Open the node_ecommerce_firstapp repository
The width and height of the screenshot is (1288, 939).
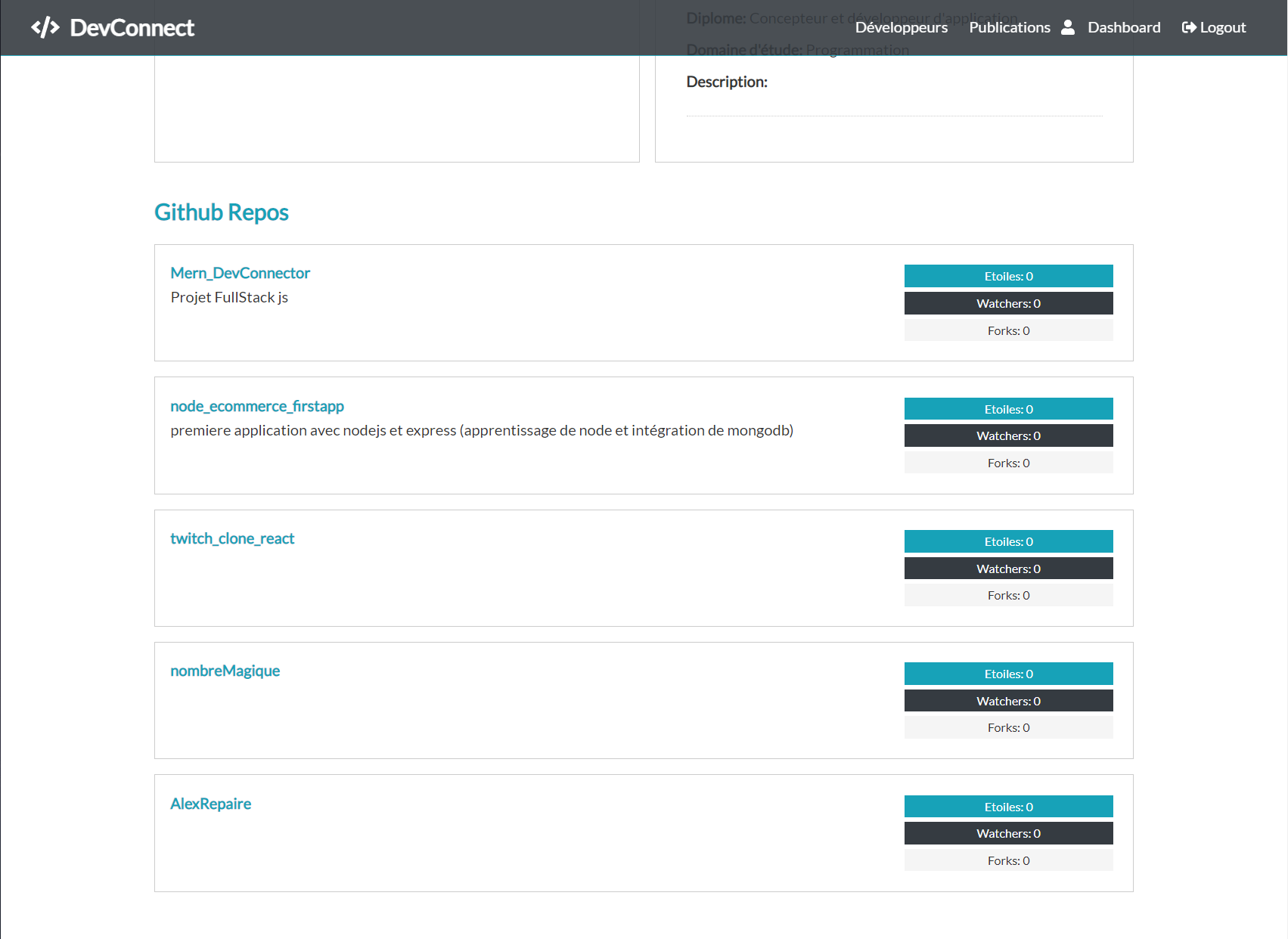tap(257, 406)
